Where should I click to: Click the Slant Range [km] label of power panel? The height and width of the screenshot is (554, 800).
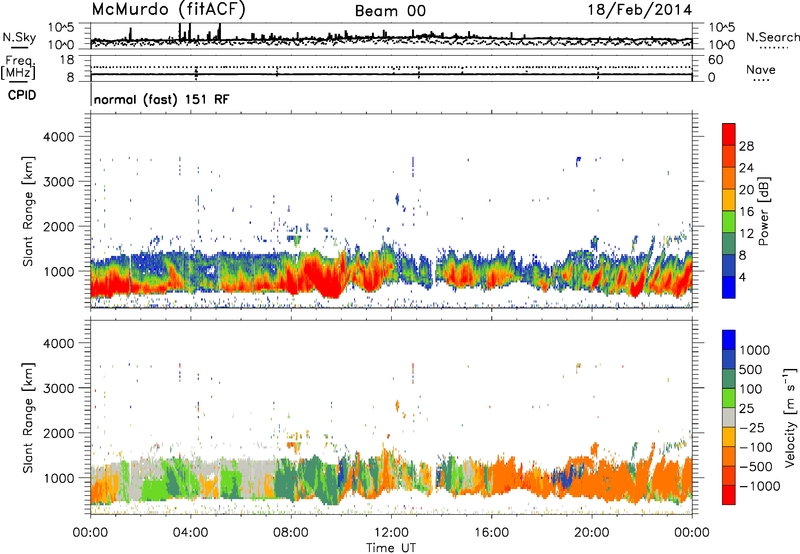pos(29,211)
